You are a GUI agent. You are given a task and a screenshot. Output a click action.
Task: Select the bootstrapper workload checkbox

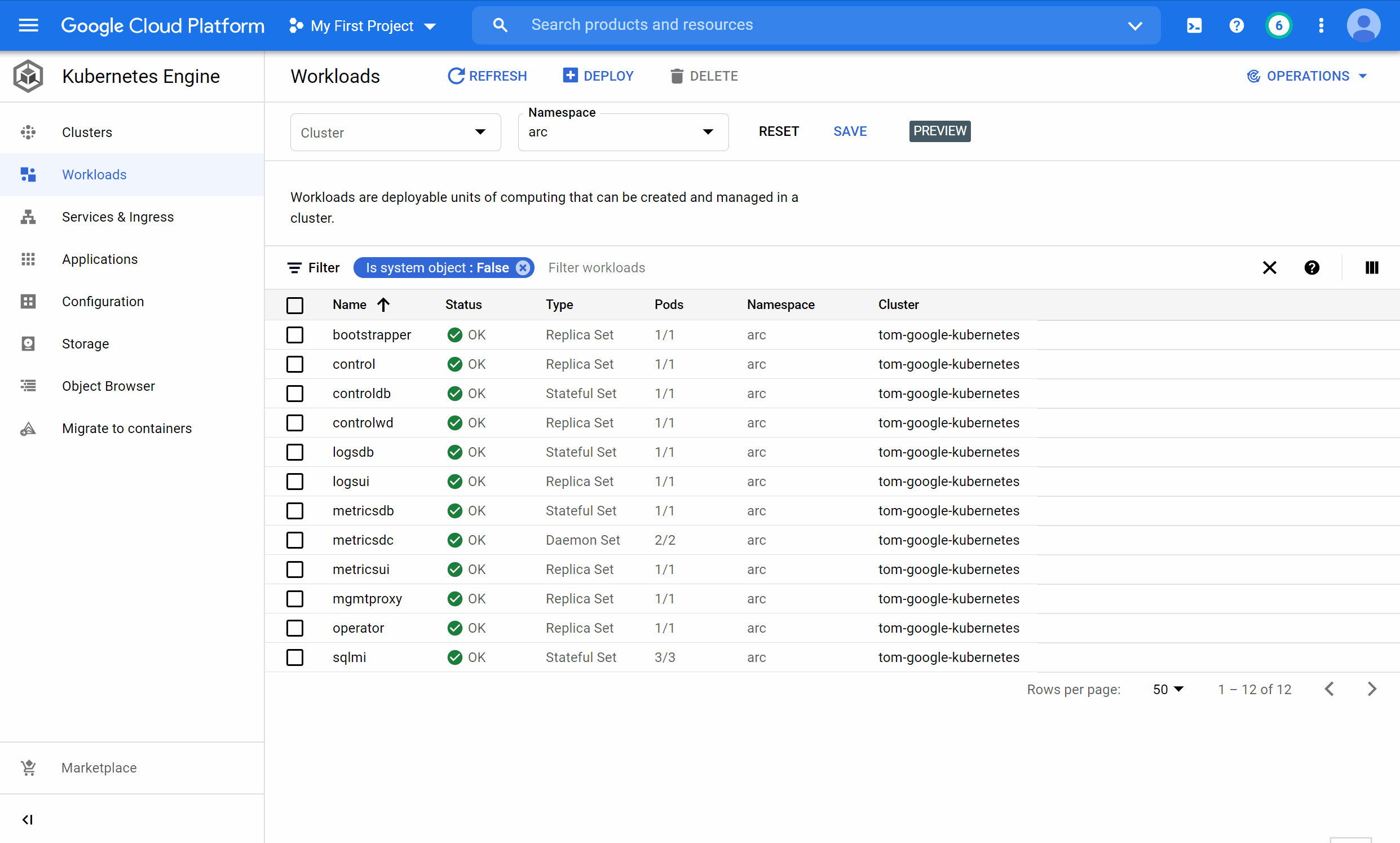(295, 335)
